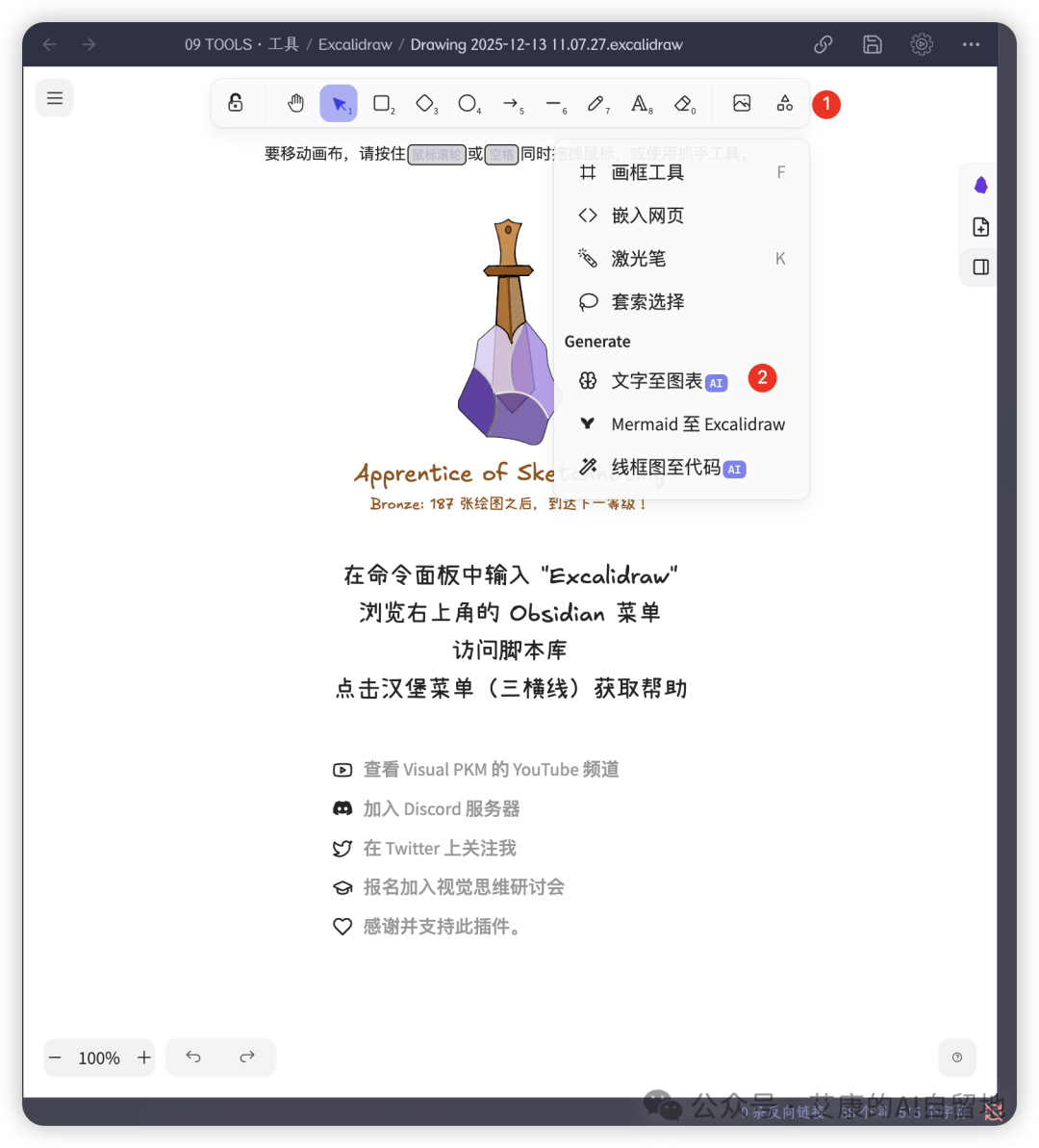This screenshot has width=1039, height=1148.
Task: Choose 套索选择 lasso selection option
Action: coord(682,301)
